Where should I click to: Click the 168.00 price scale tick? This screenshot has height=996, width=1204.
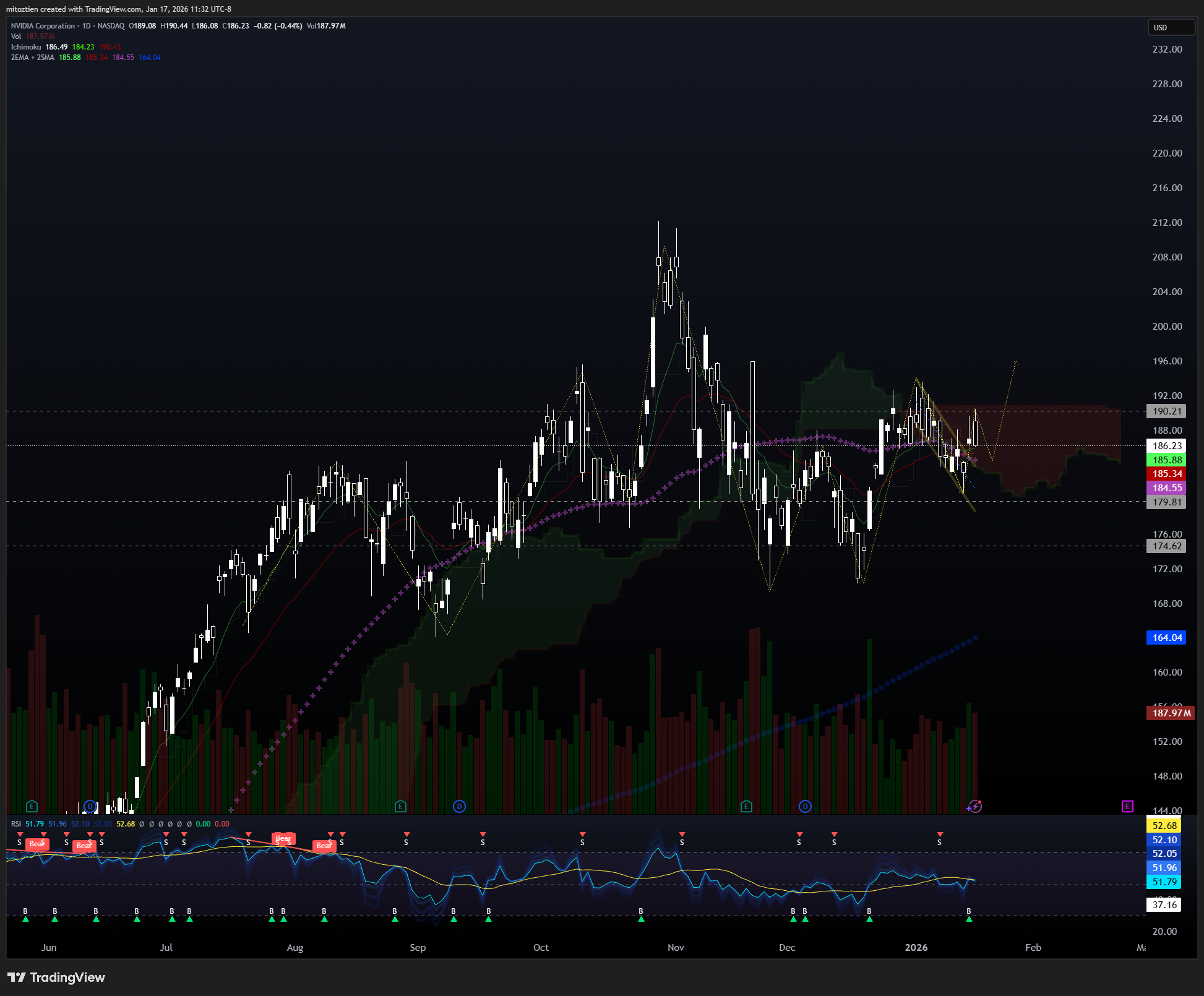pos(1167,604)
